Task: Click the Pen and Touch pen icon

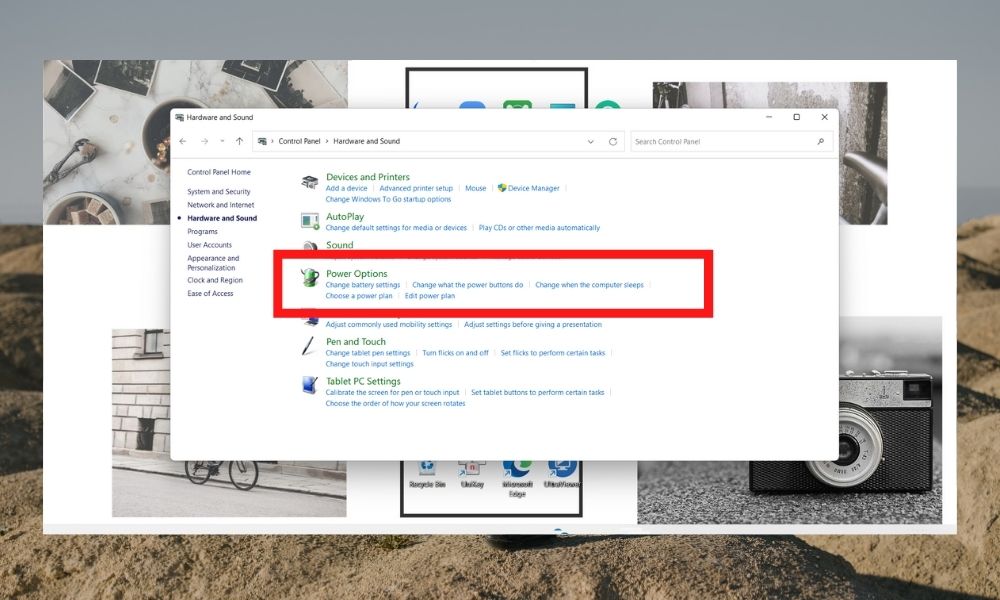Action: point(309,346)
